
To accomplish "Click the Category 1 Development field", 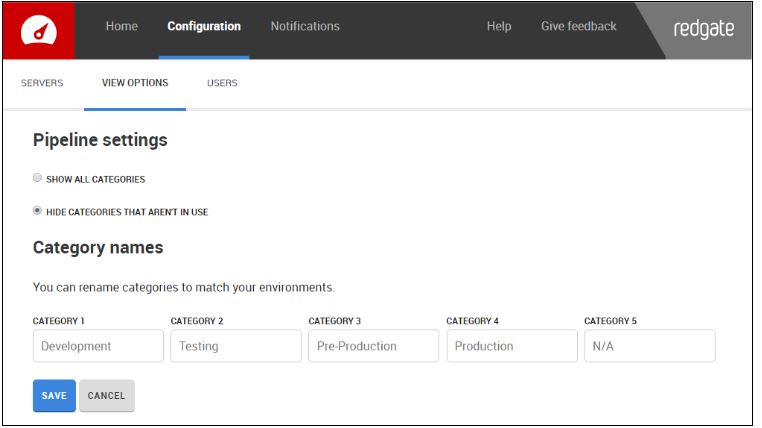I will [98, 346].
